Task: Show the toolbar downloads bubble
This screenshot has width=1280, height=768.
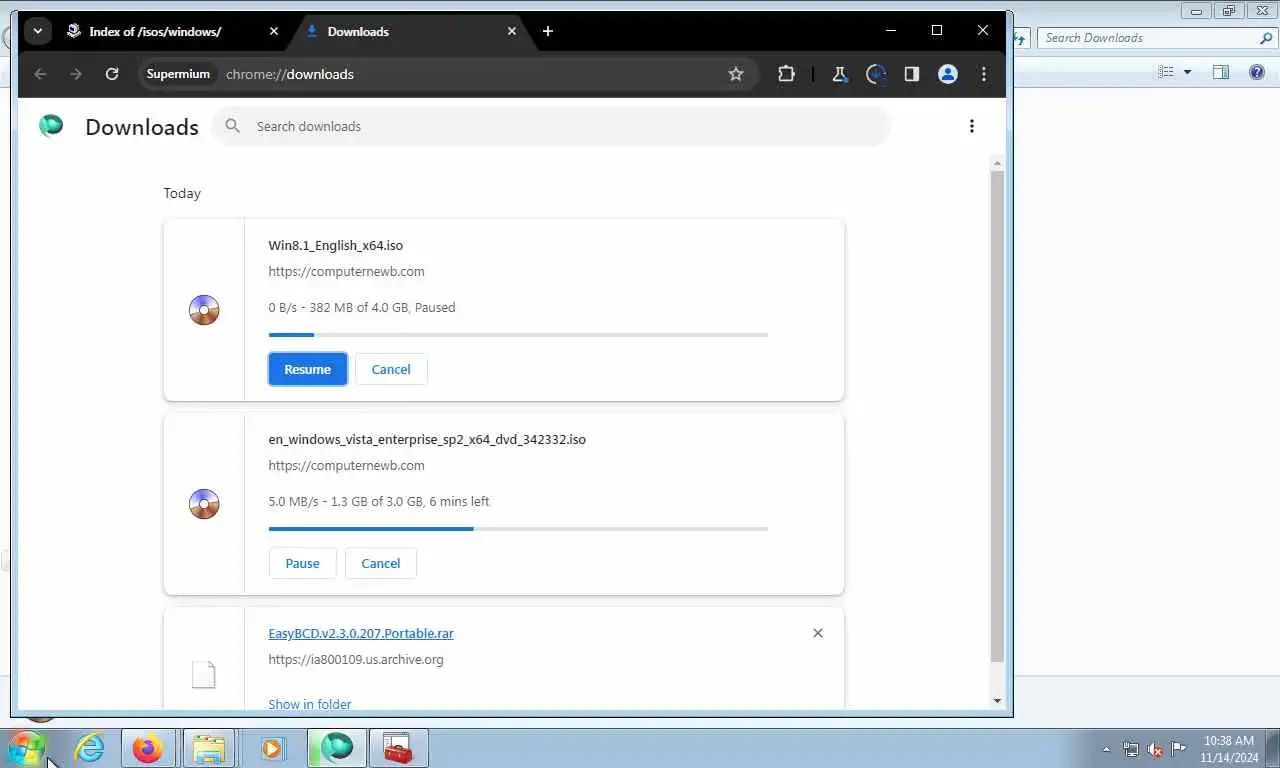Action: (876, 74)
